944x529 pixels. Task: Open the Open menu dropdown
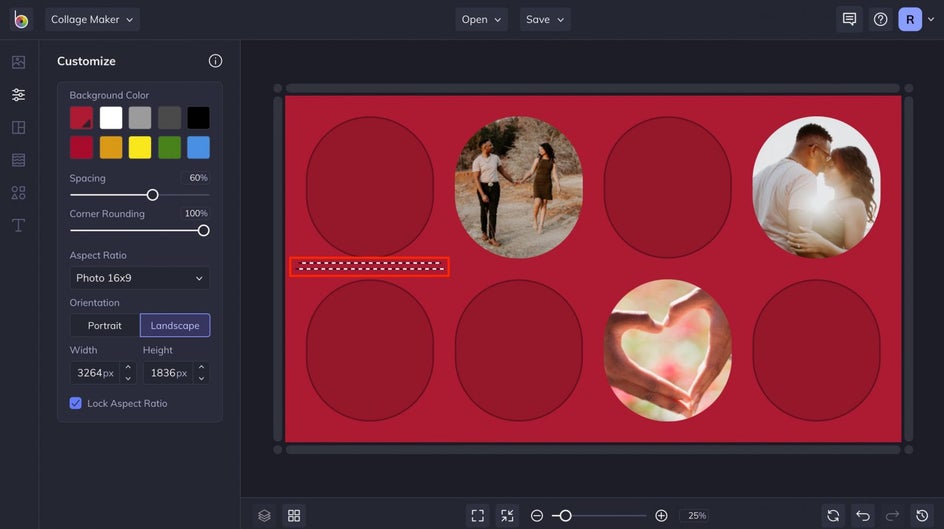point(481,19)
